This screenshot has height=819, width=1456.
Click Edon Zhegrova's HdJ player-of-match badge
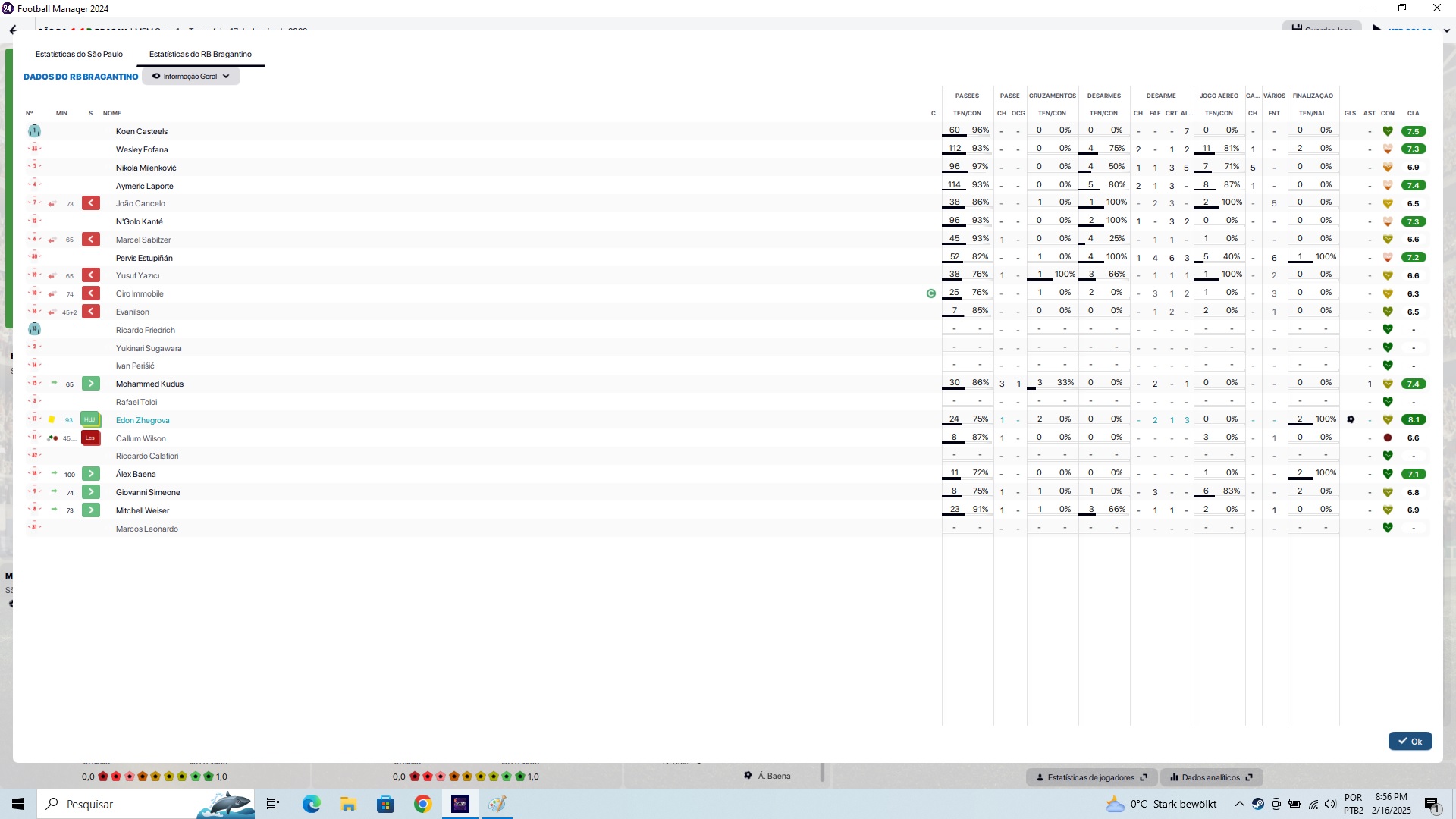(x=90, y=420)
